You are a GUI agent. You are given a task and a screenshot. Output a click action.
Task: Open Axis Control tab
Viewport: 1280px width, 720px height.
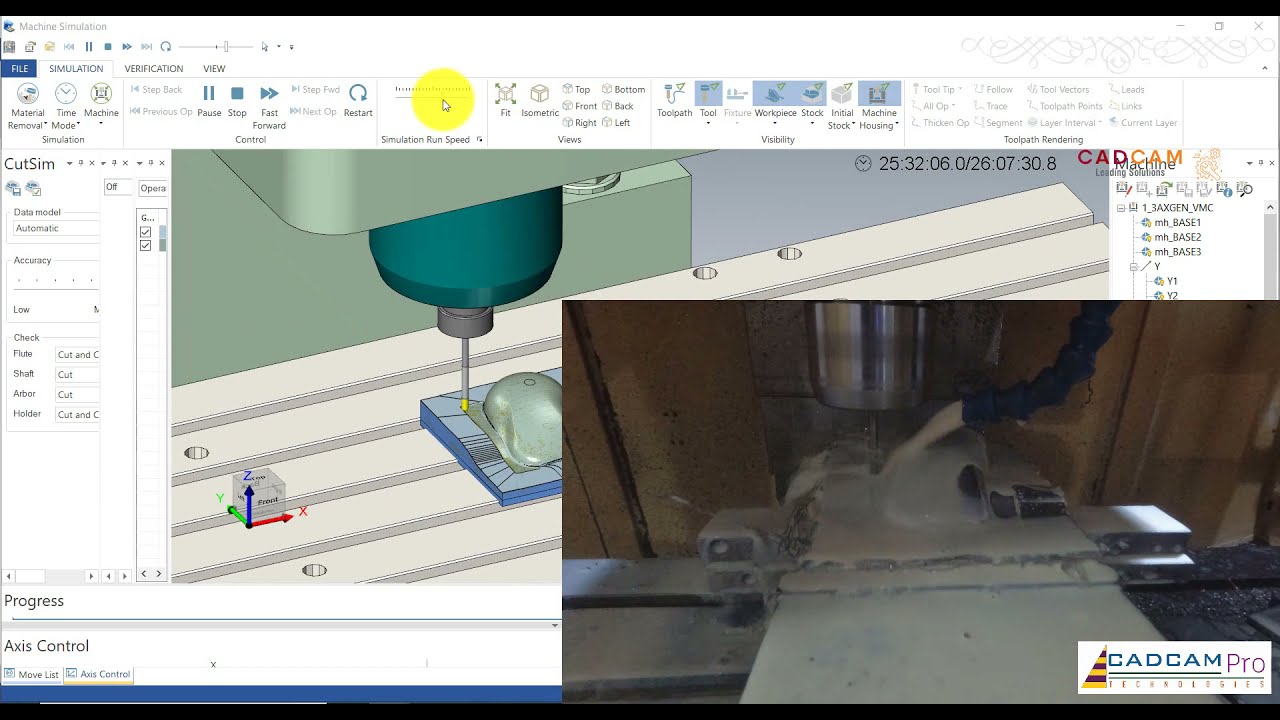(98, 674)
